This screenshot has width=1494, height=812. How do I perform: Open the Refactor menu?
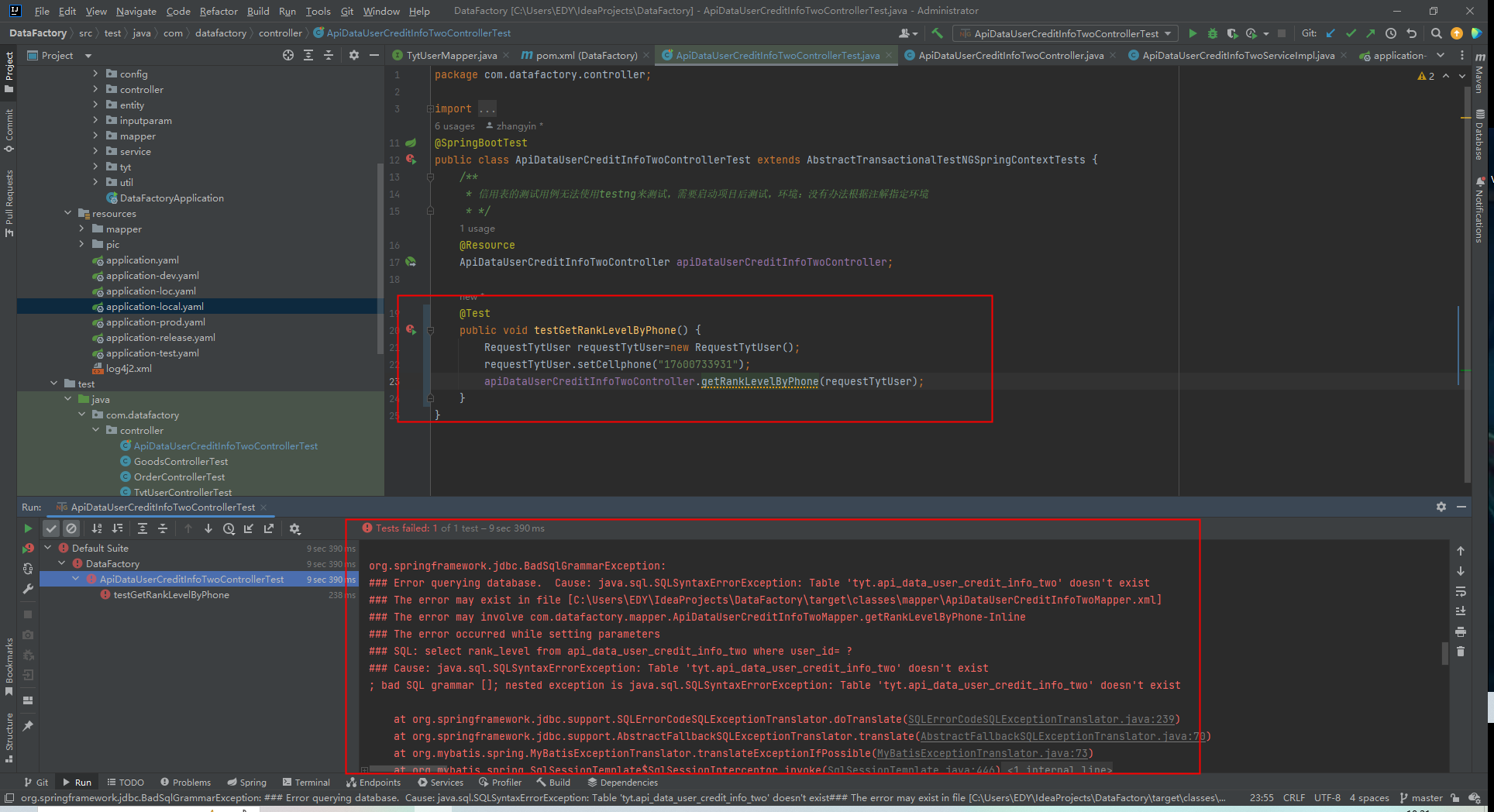pos(219,11)
